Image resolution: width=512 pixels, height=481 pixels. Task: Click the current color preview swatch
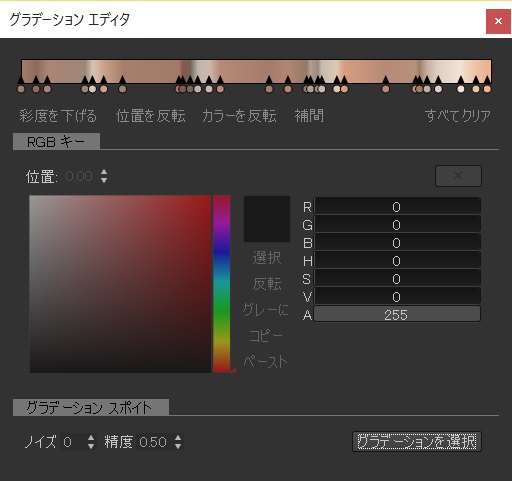pyautogui.click(x=267, y=219)
